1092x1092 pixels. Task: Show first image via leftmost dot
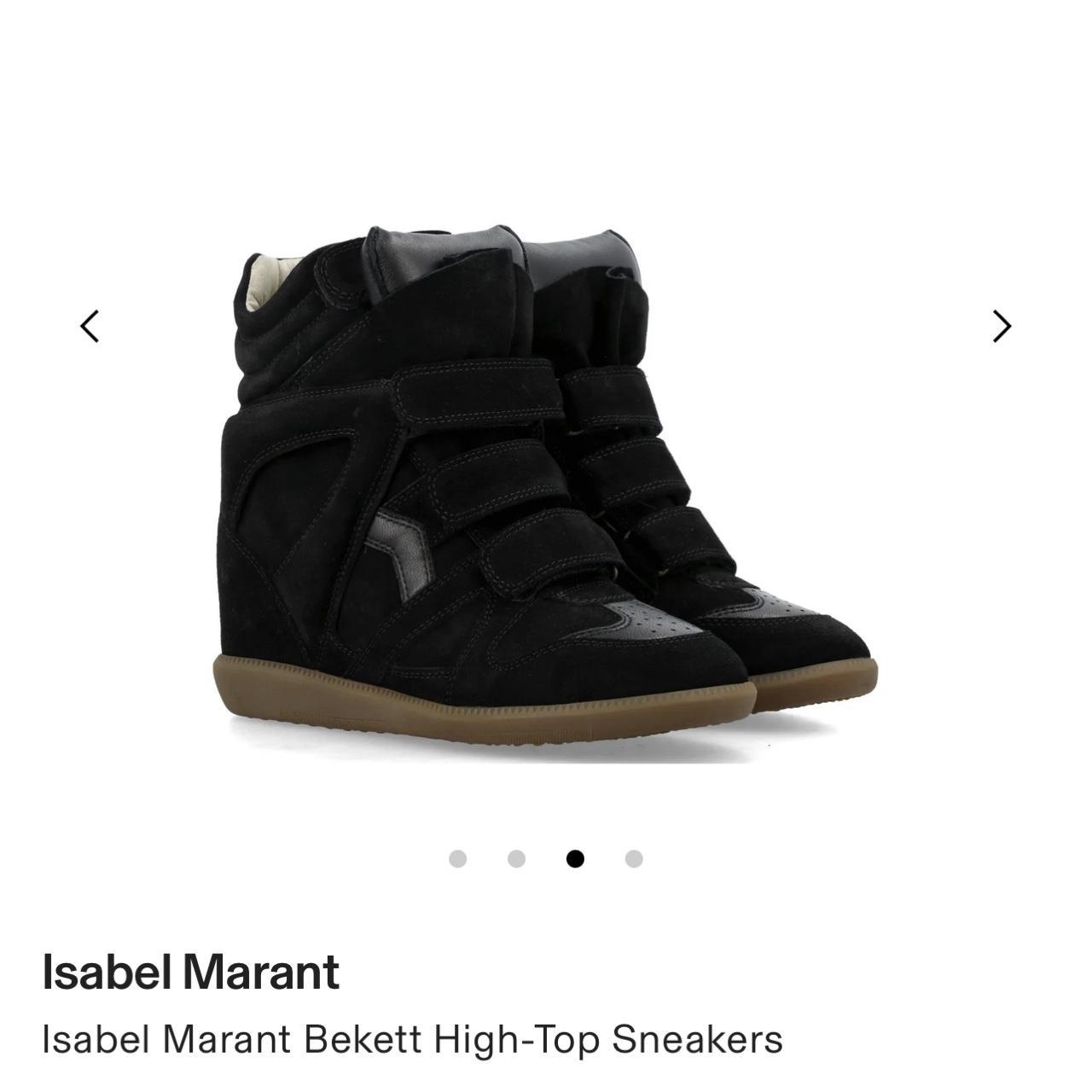(457, 858)
